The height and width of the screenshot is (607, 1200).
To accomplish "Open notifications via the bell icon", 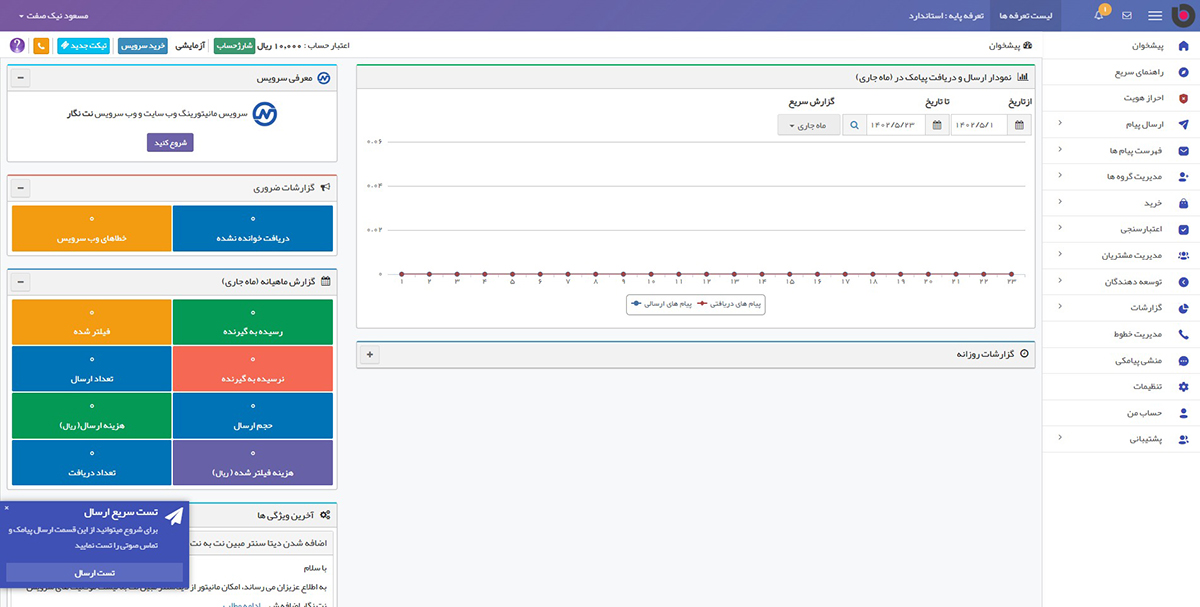I will click(x=1099, y=16).
